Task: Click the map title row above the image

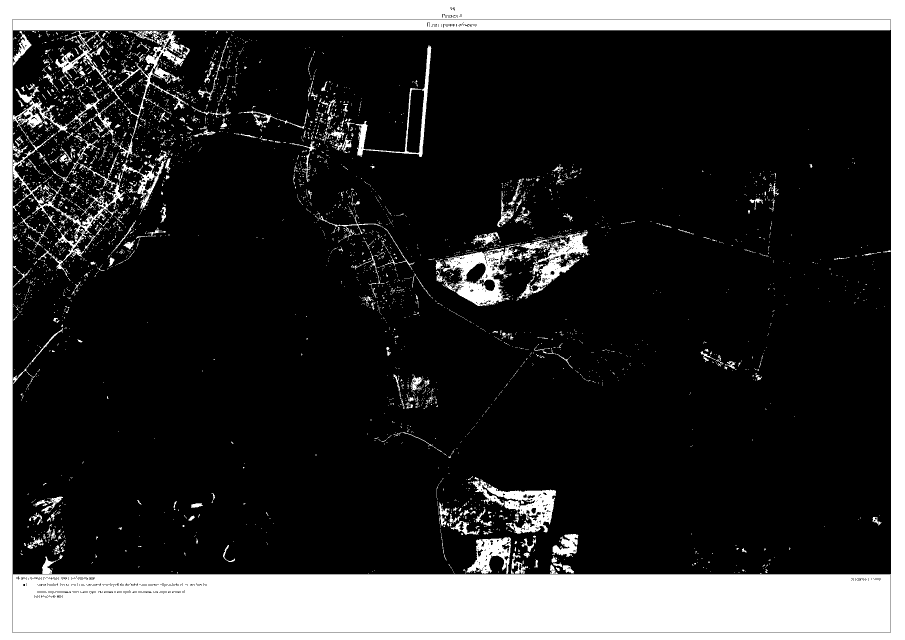Action: coord(452,24)
